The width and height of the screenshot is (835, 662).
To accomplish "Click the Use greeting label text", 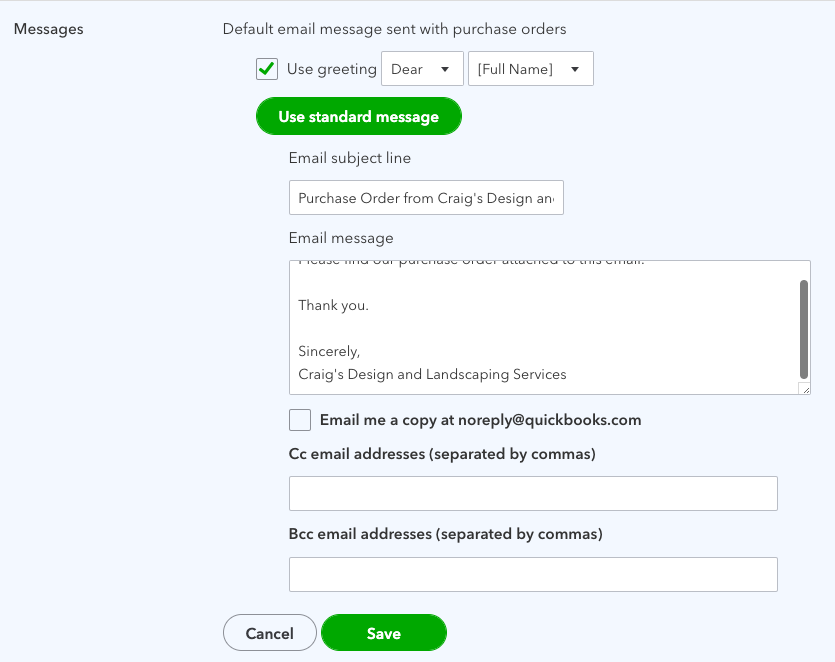I will (x=331, y=69).
